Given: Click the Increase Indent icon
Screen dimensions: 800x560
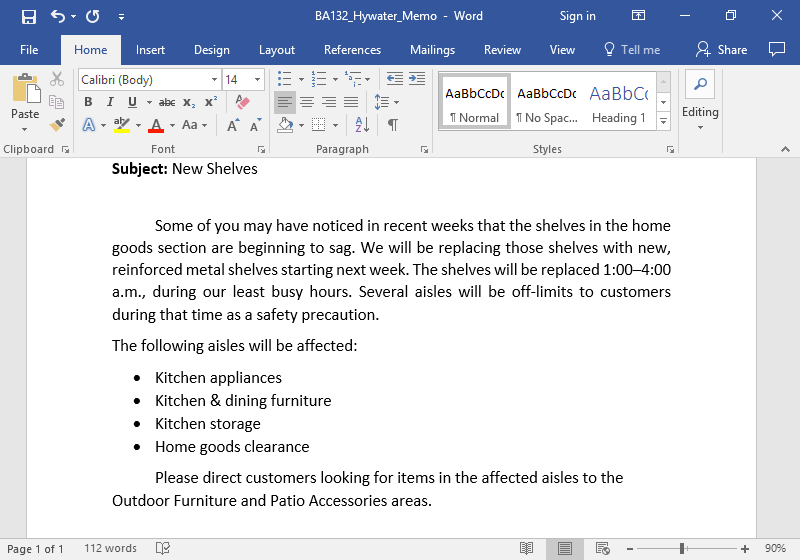Looking at the screenshot, I should (416, 79).
